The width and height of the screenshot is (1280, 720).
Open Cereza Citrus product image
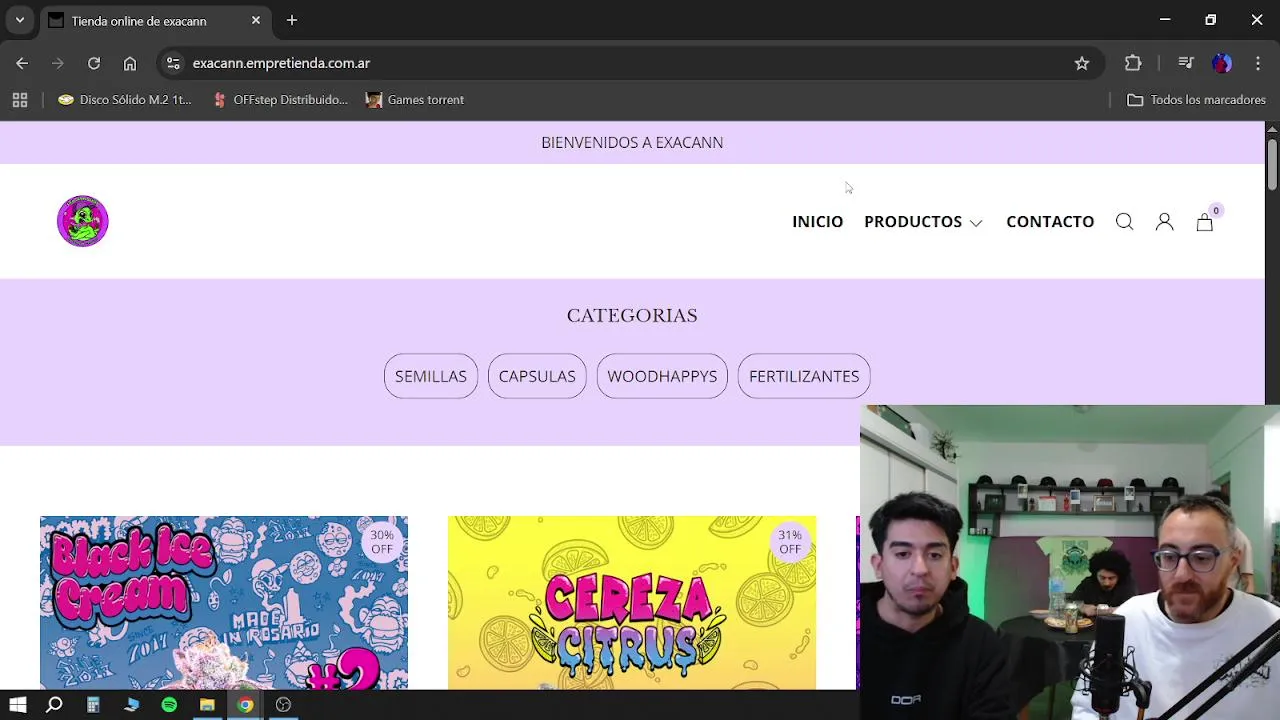(x=632, y=603)
